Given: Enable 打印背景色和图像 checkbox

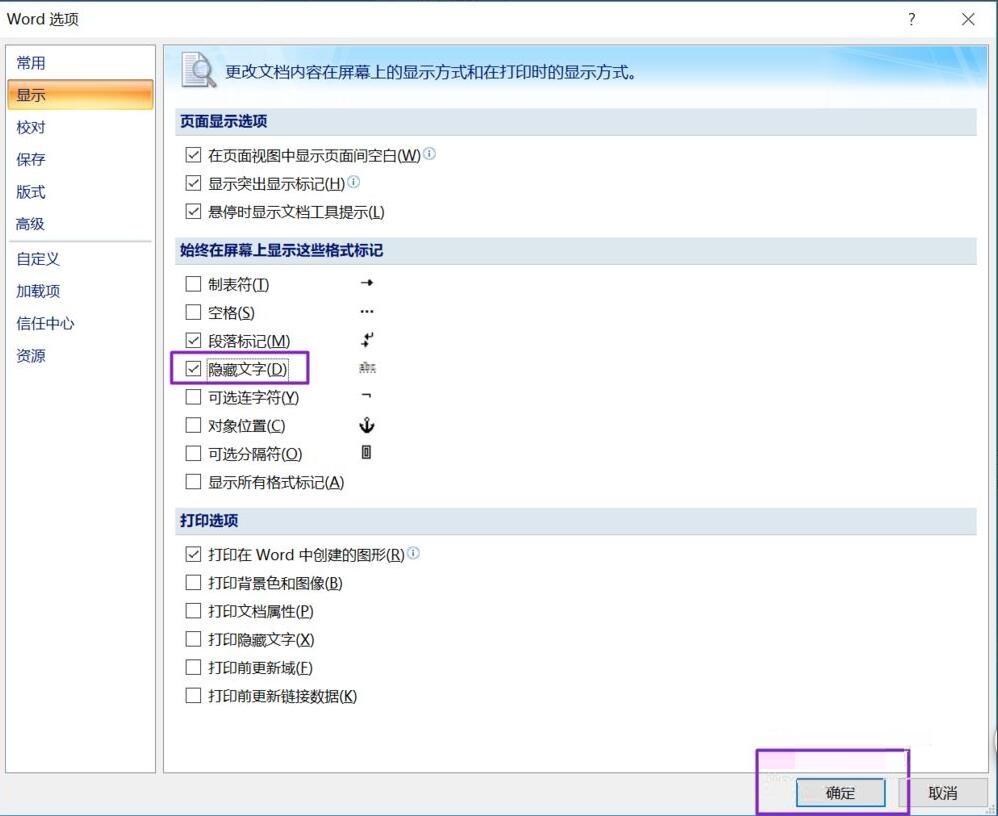Looking at the screenshot, I should (193, 582).
